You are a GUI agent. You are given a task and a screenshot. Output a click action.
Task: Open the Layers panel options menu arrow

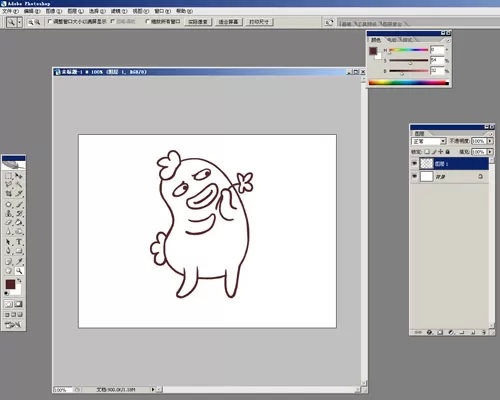[491, 134]
